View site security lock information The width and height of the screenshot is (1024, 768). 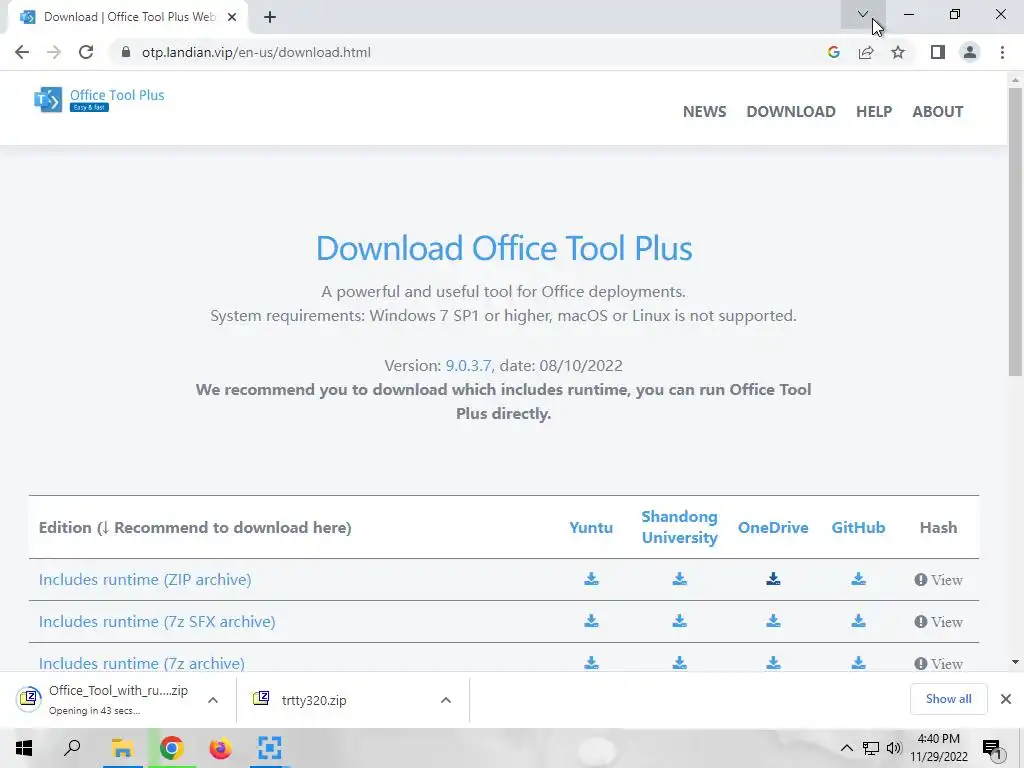126,52
